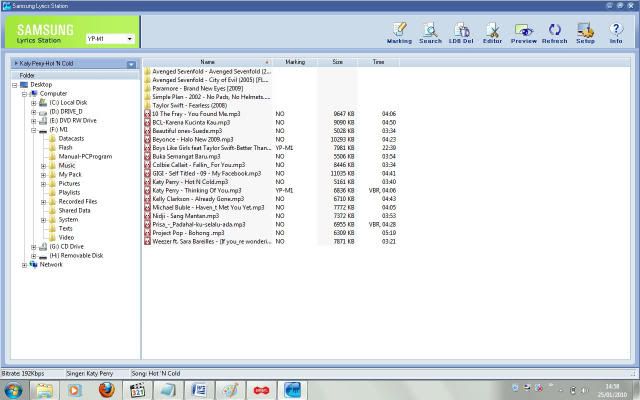Open the Info help icon
This screenshot has height=400, width=640.
(x=616, y=33)
